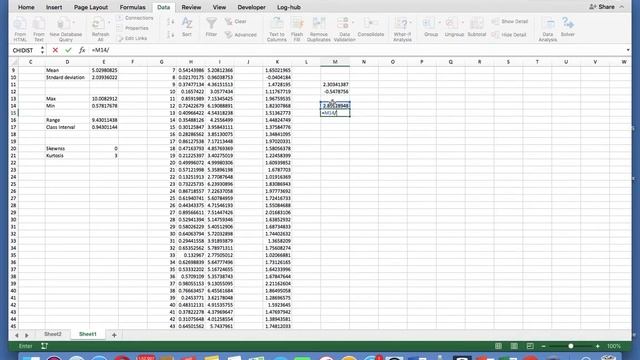
Task: Click Show Detail
Action: tap(510, 21)
